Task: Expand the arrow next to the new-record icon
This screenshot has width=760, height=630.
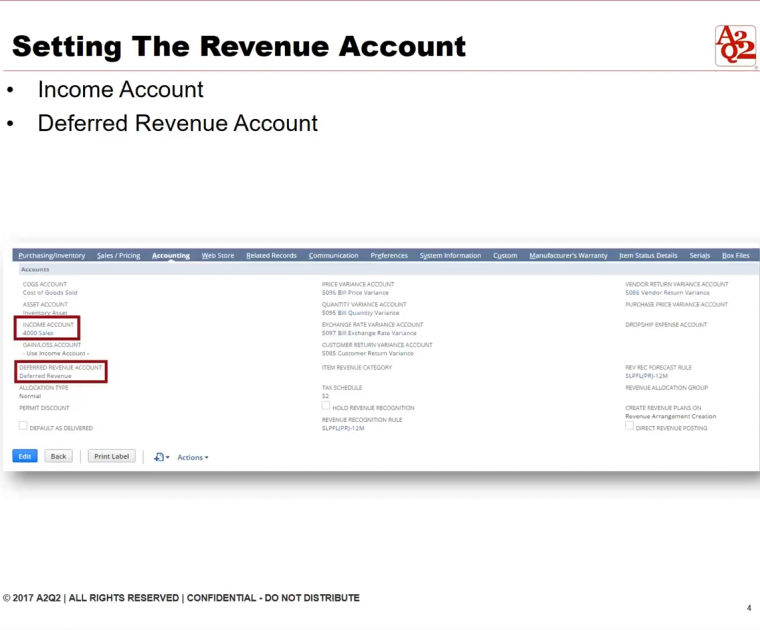Action: tap(168, 458)
